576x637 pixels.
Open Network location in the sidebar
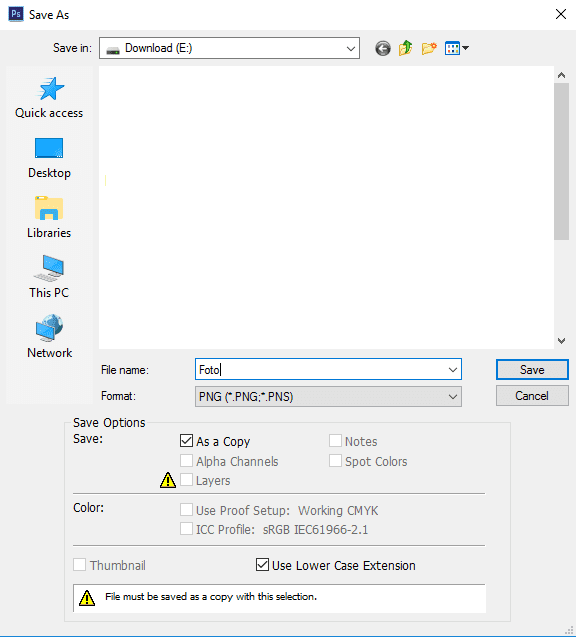pos(49,337)
